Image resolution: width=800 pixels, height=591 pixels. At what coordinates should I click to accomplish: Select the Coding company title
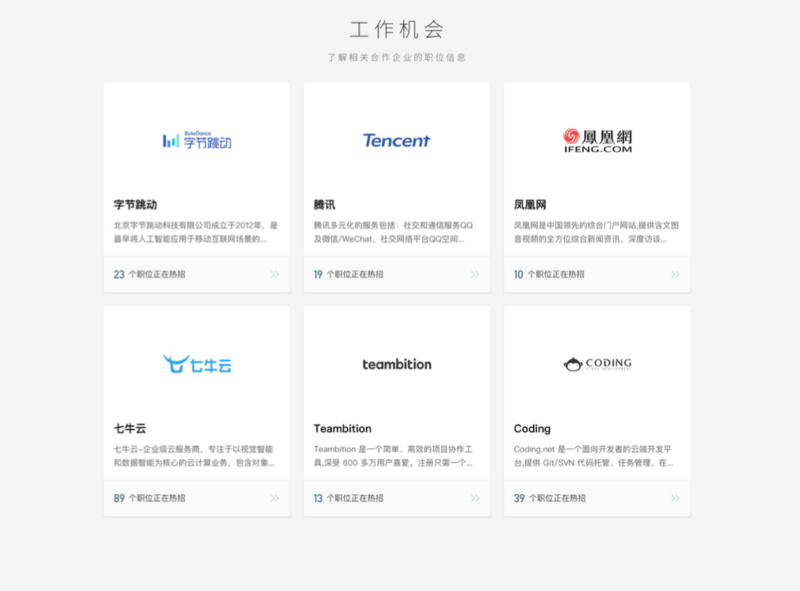pyautogui.click(x=532, y=429)
